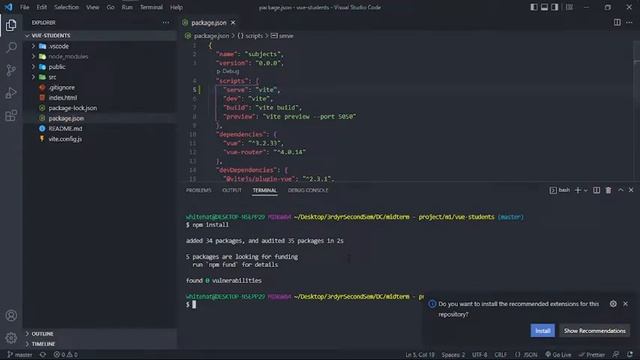640x360 pixels.
Task: Open the Run and Debug view
Action: click(x=11, y=93)
